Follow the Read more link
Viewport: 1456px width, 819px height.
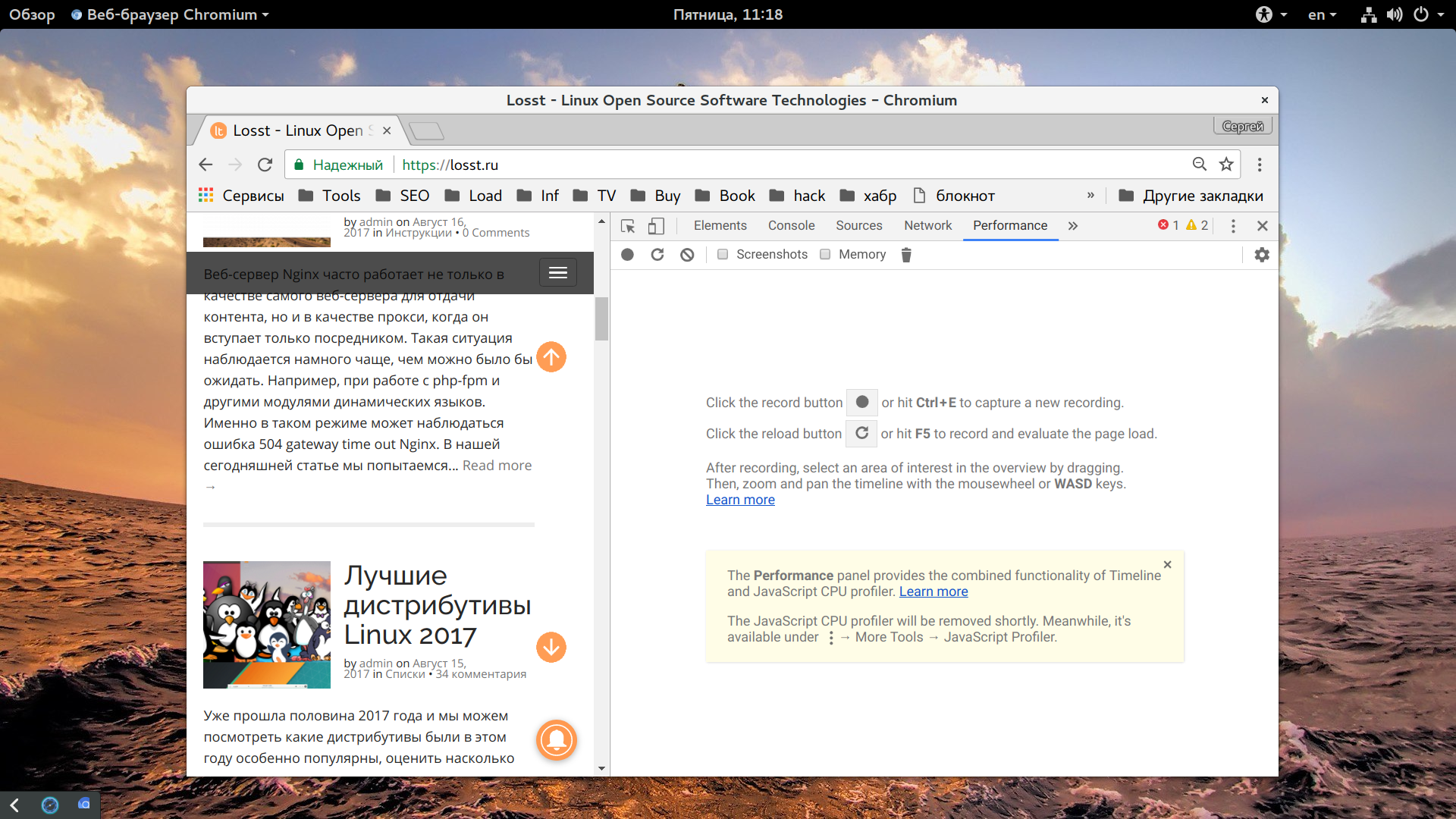(497, 466)
